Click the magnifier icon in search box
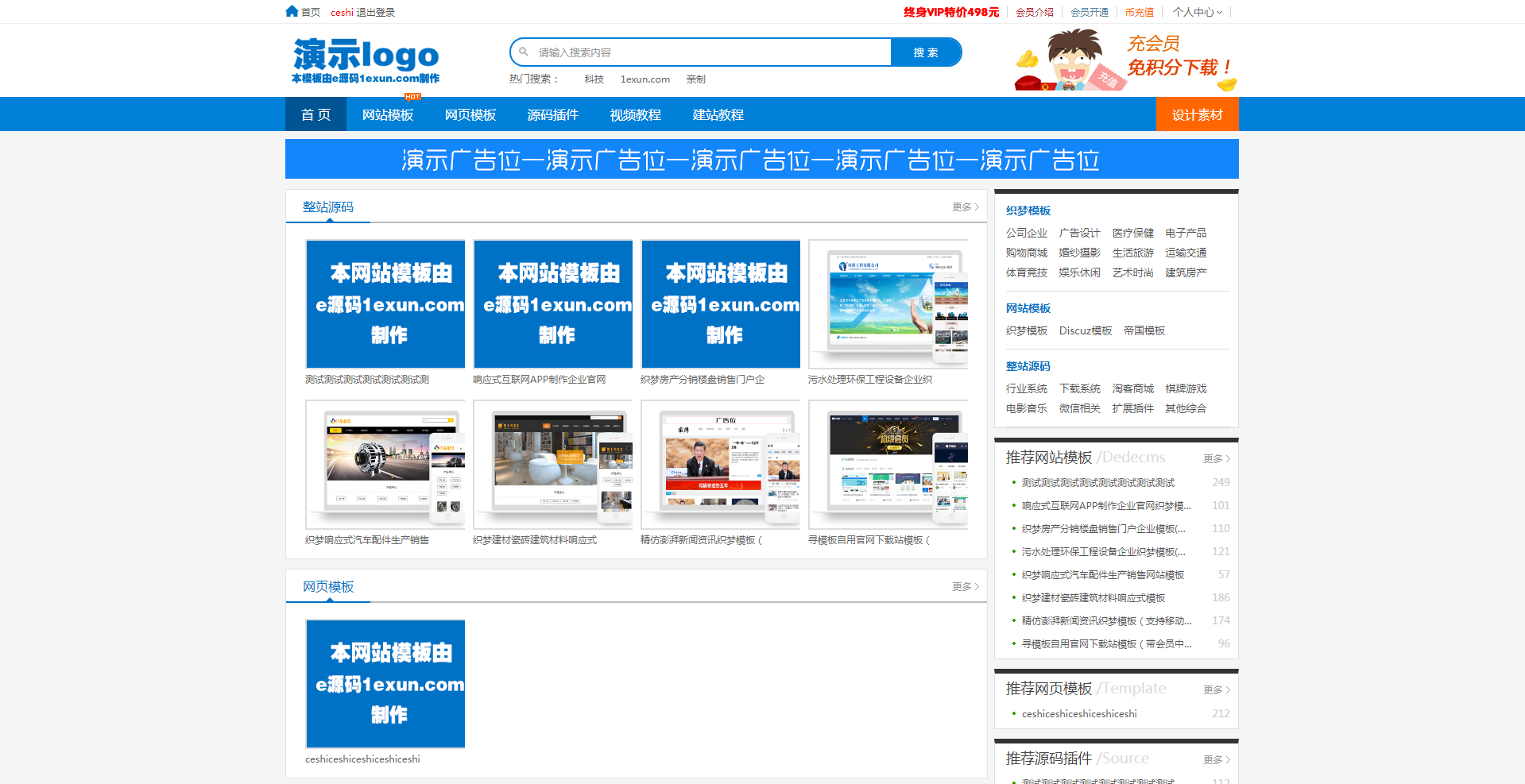The height and width of the screenshot is (784, 1525). click(x=524, y=52)
